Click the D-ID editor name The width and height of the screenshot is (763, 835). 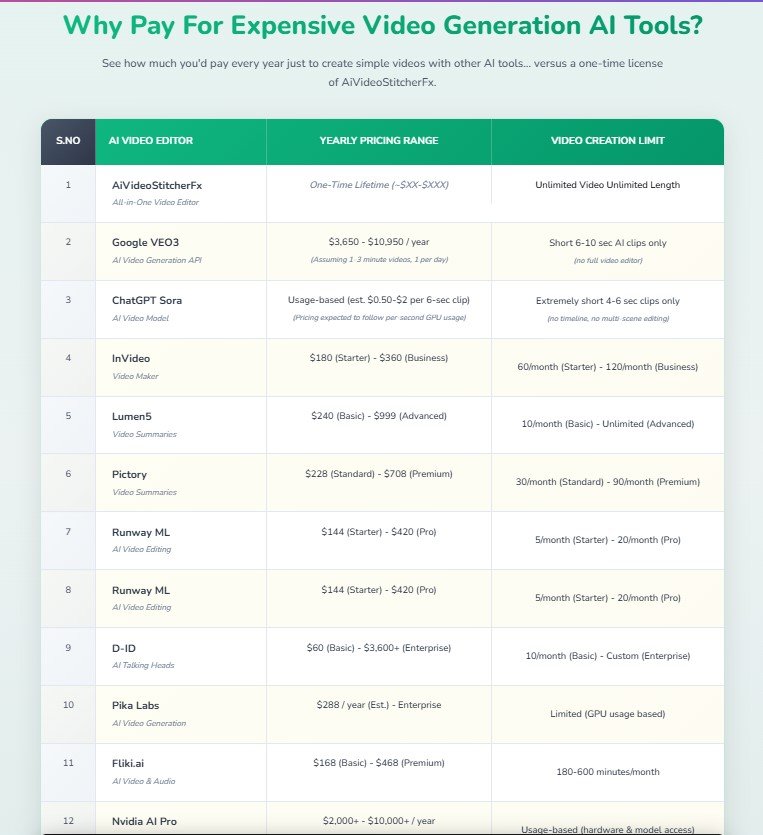point(125,648)
